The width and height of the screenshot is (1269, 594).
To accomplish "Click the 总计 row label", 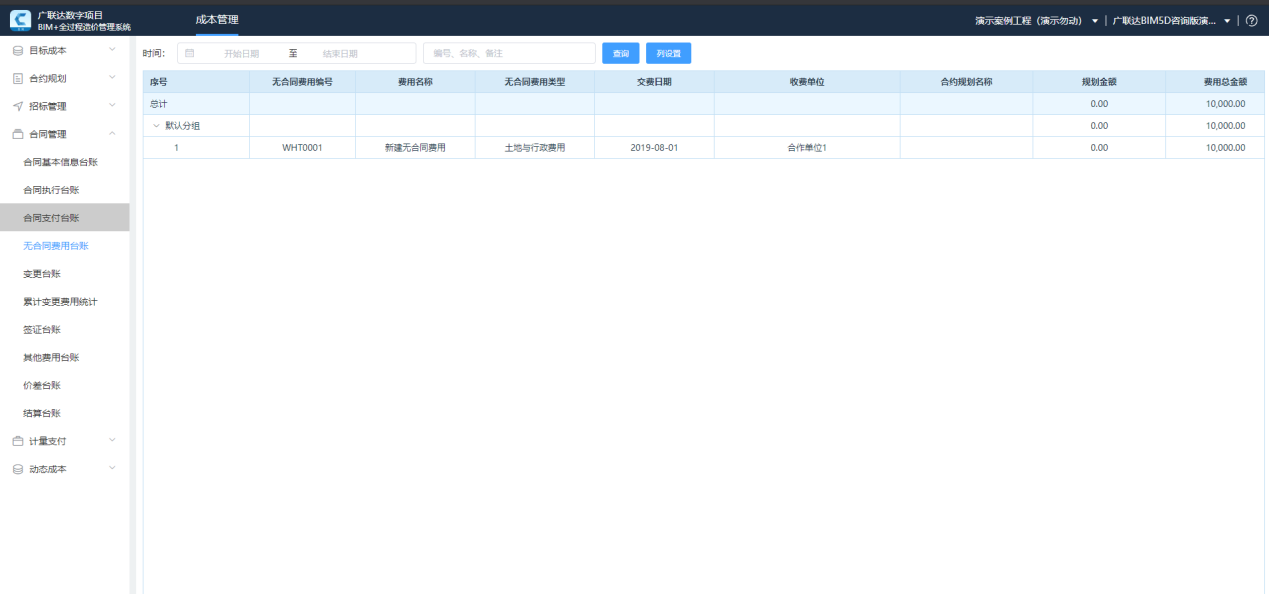I will pos(159,104).
